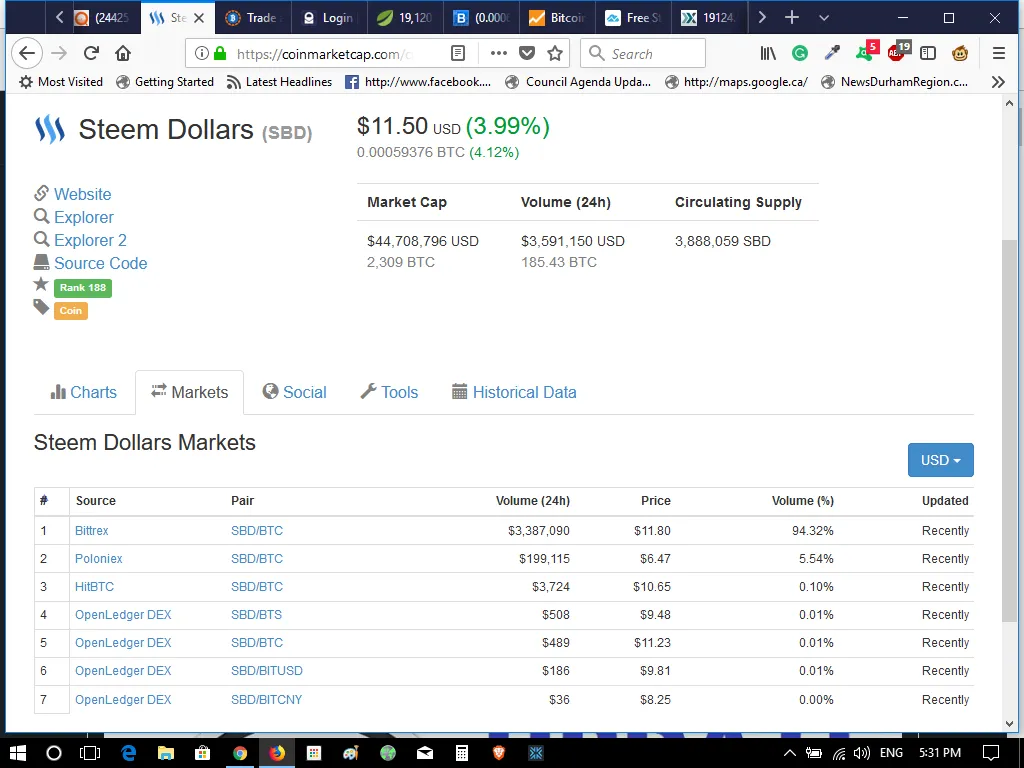Click the forward navigation arrow
Image resolution: width=1024 pixels, height=768 pixels.
coord(59,54)
